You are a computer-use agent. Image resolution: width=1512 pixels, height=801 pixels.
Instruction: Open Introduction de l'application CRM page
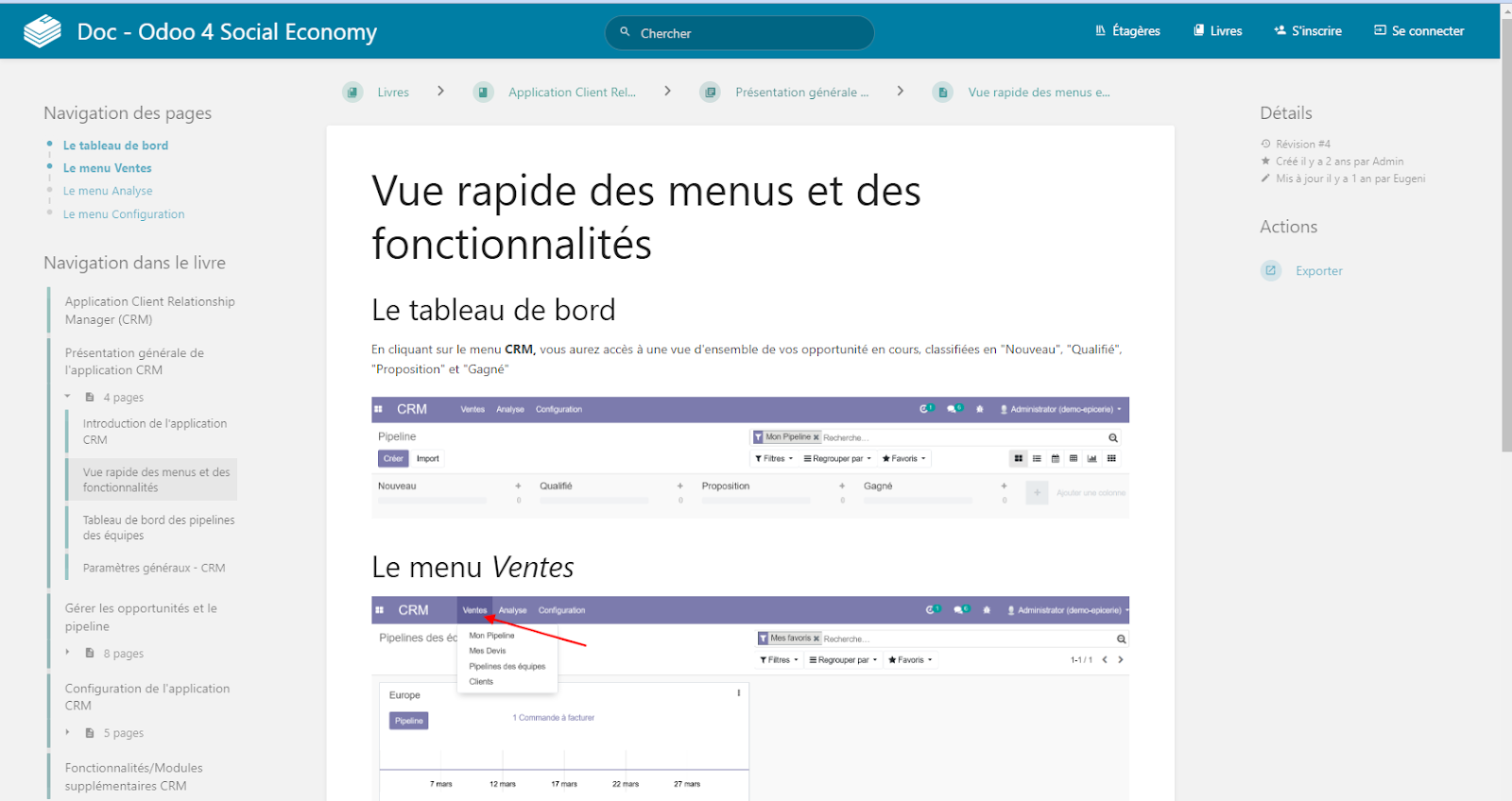coord(155,432)
